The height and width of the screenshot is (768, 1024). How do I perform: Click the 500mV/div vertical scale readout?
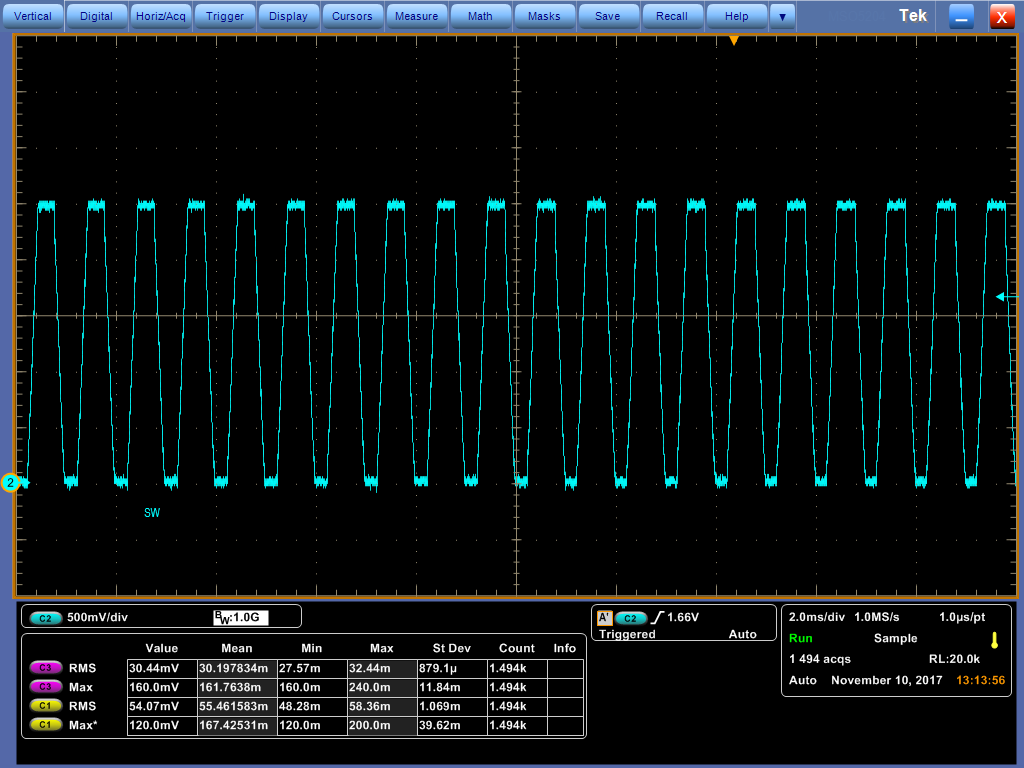coord(97,617)
